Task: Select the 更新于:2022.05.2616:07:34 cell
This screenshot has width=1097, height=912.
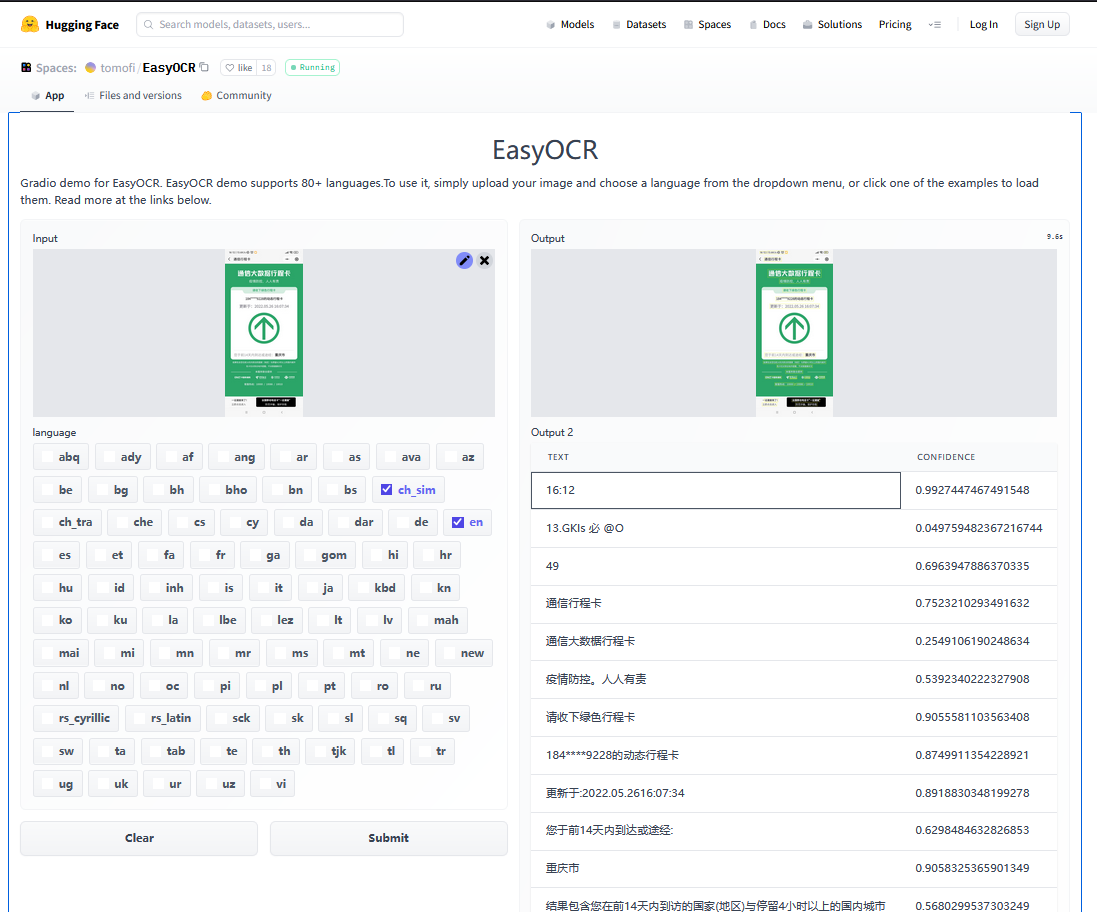Action: pyautogui.click(x=716, y=792)
